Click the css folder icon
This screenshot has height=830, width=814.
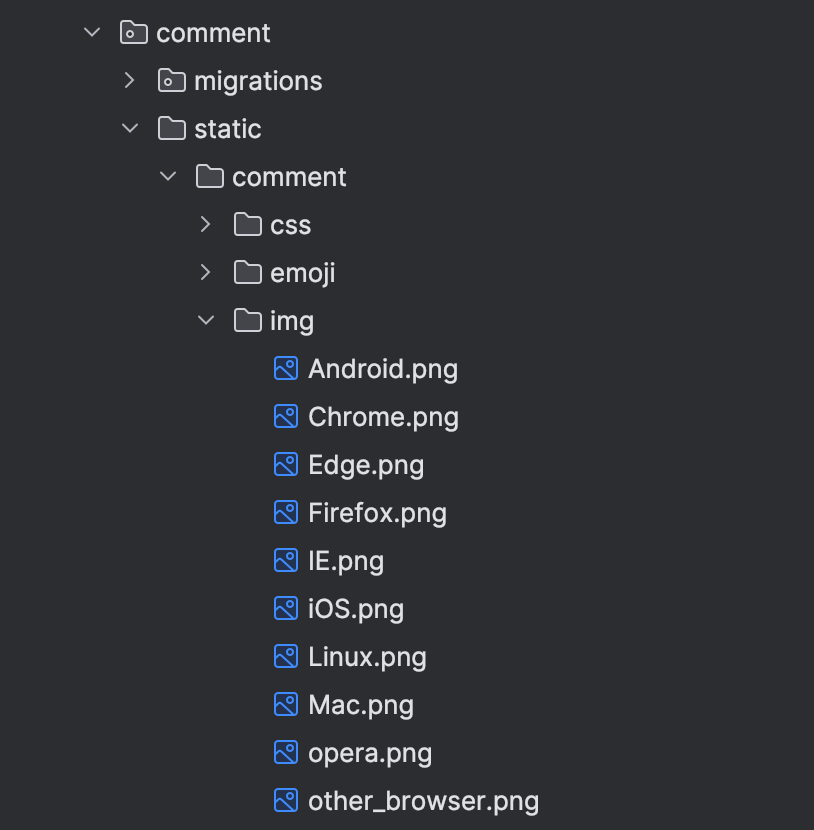click(248, 224)
